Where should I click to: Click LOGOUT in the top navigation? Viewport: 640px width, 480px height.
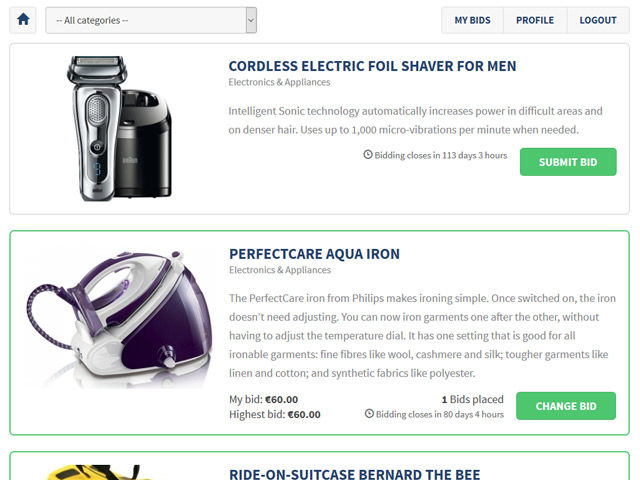point(598,20)
